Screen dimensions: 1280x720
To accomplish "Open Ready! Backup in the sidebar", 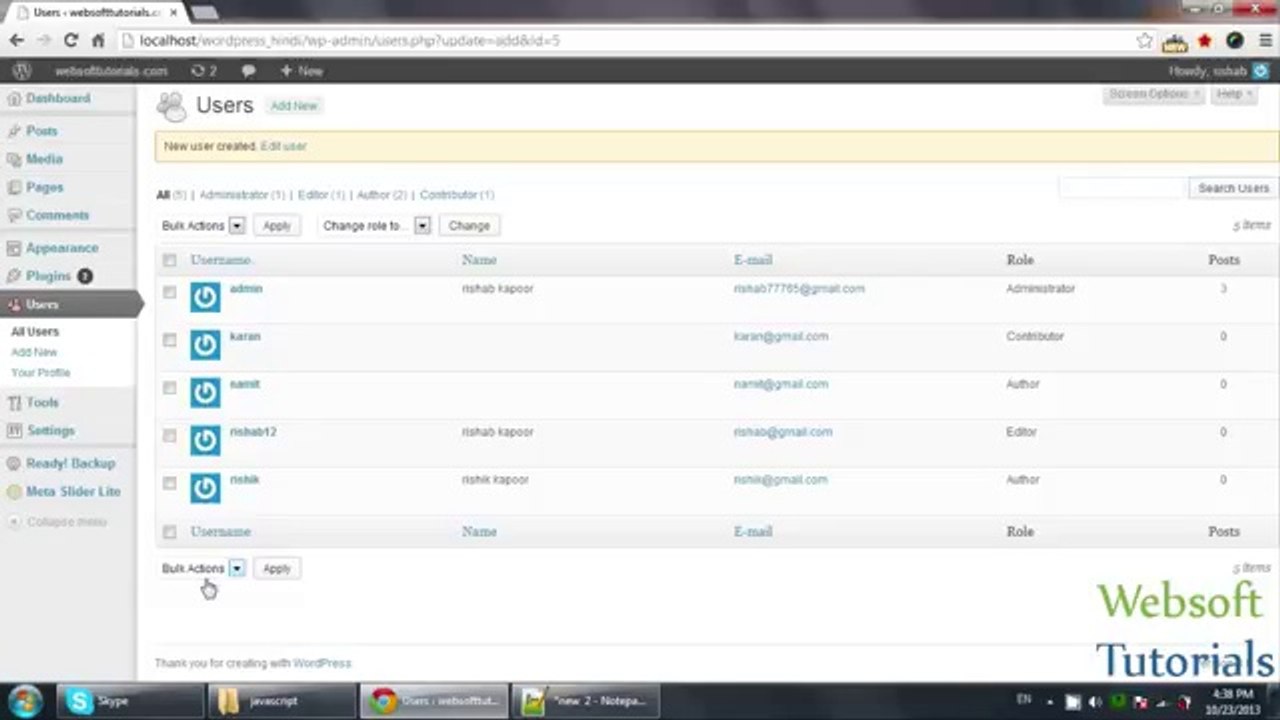I will pyautogui.click(x=68, y=463).
